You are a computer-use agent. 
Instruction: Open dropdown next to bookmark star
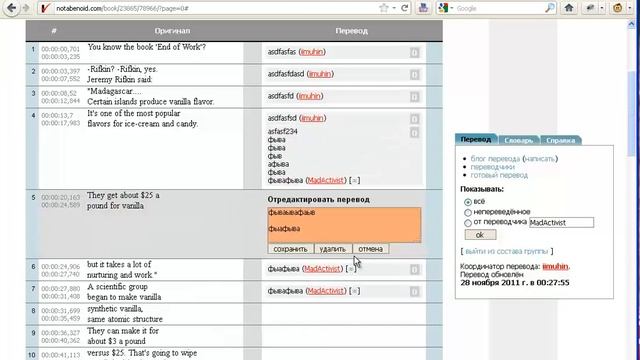tap(394, 8)
